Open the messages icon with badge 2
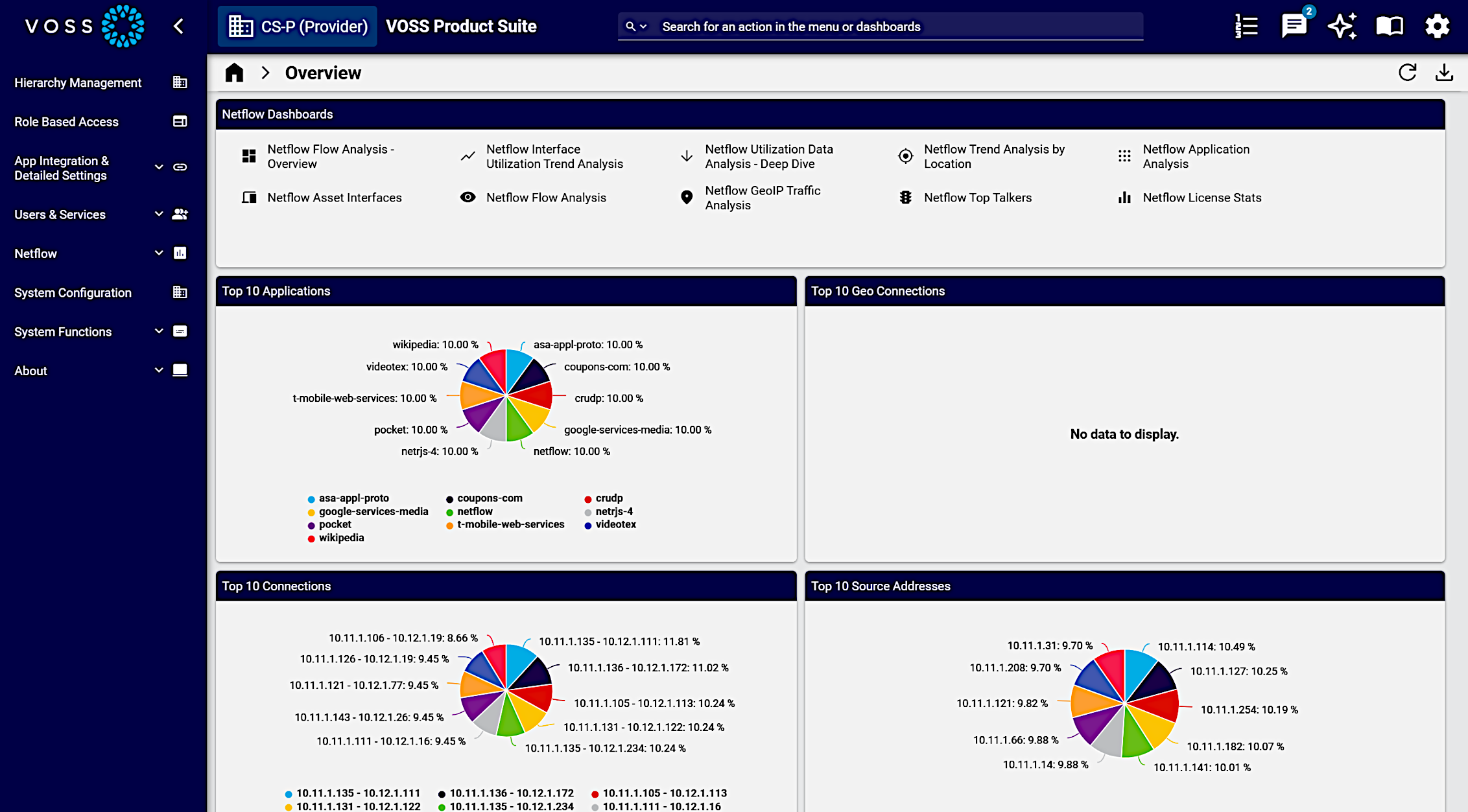Screen dimensions: 1468x812 coord(1294,27)
